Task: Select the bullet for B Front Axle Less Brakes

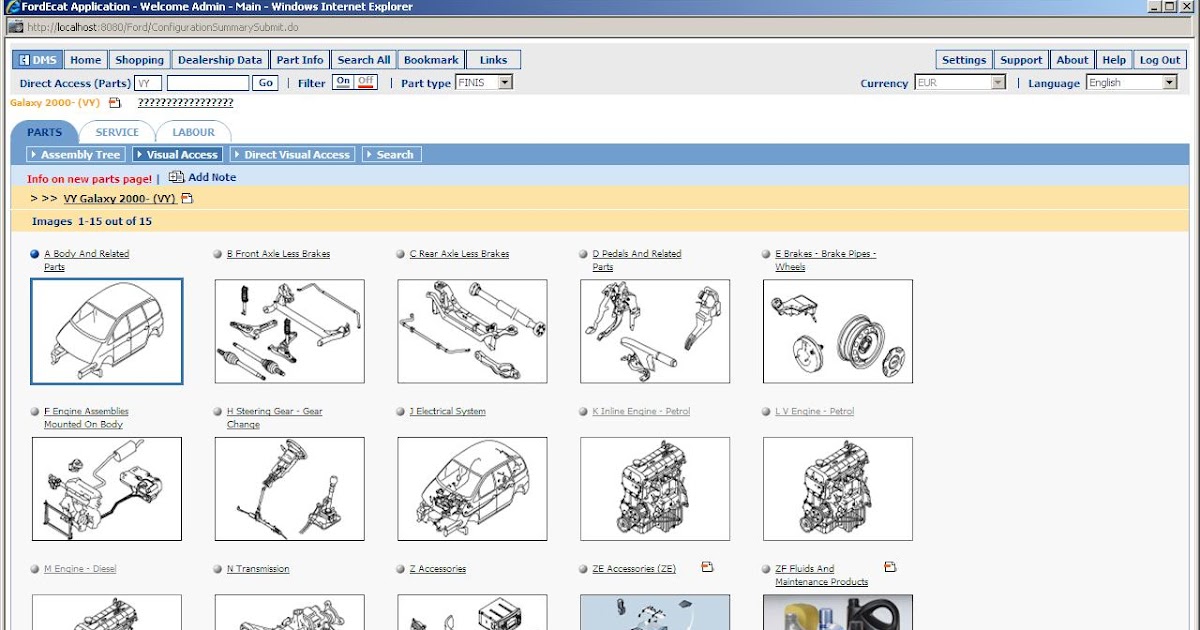Action: (218, 254)
